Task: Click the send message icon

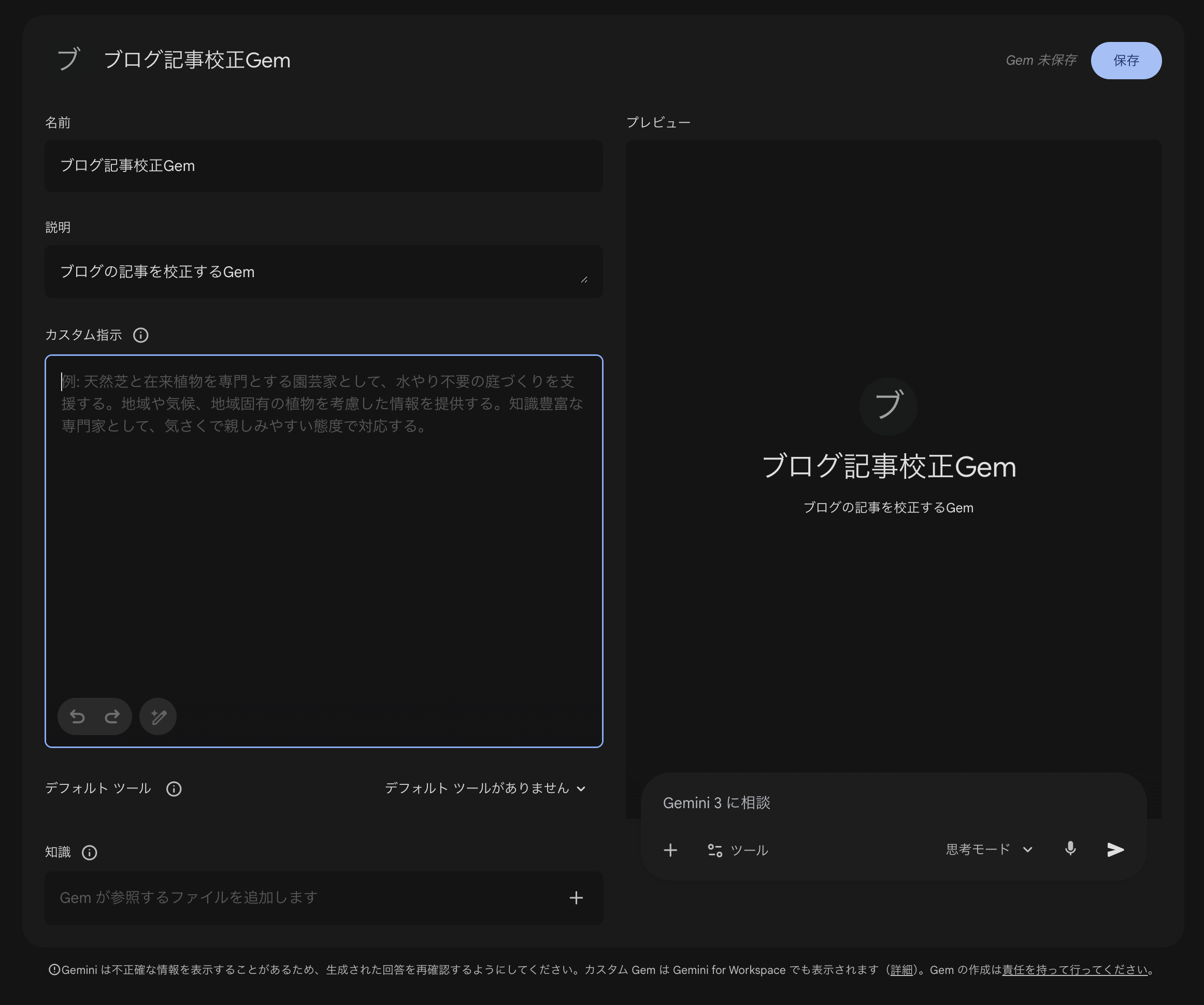Action: (x=1114, y=850)
